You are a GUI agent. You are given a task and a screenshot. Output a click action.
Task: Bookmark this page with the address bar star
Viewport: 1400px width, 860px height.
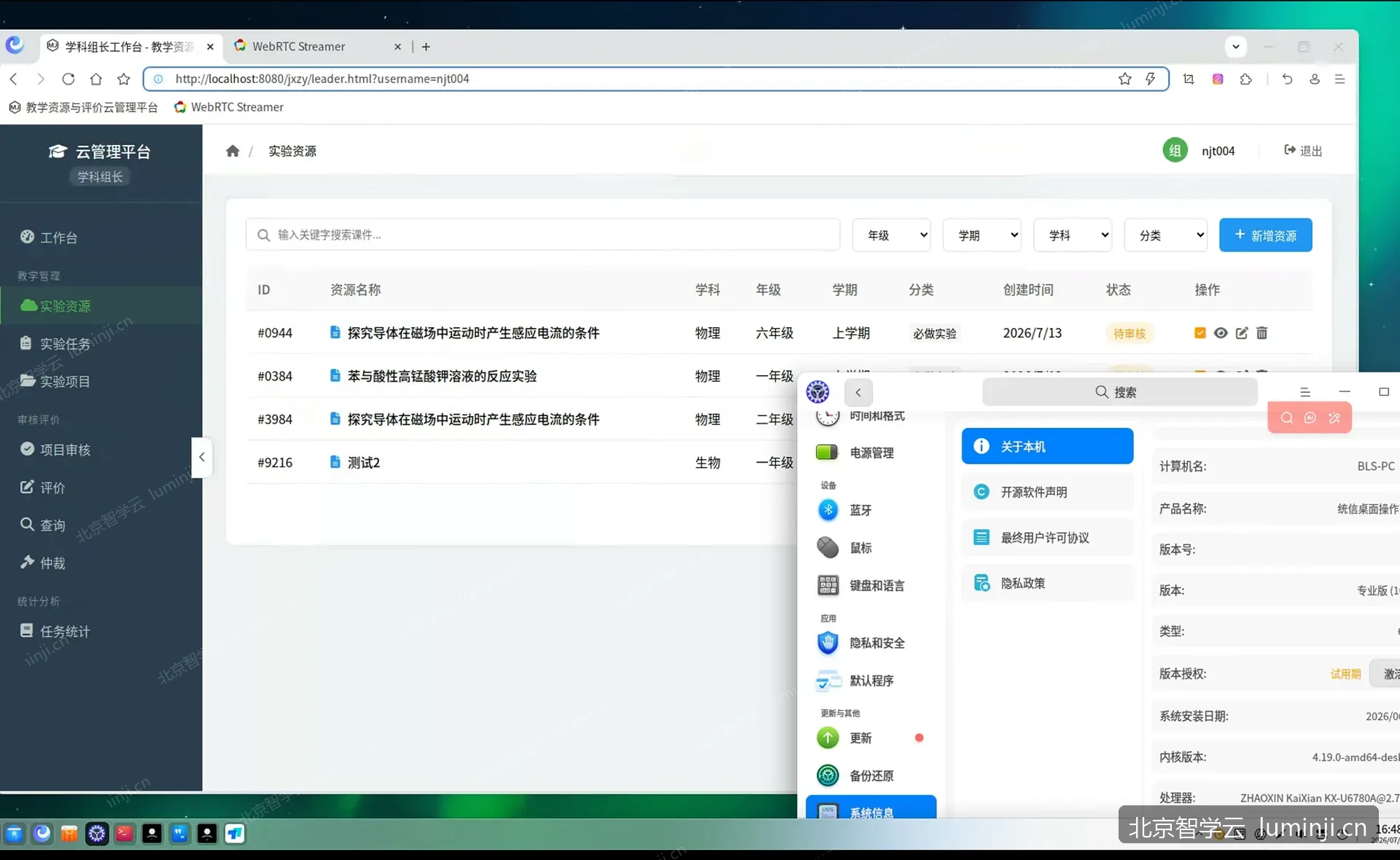[1125, 79]
